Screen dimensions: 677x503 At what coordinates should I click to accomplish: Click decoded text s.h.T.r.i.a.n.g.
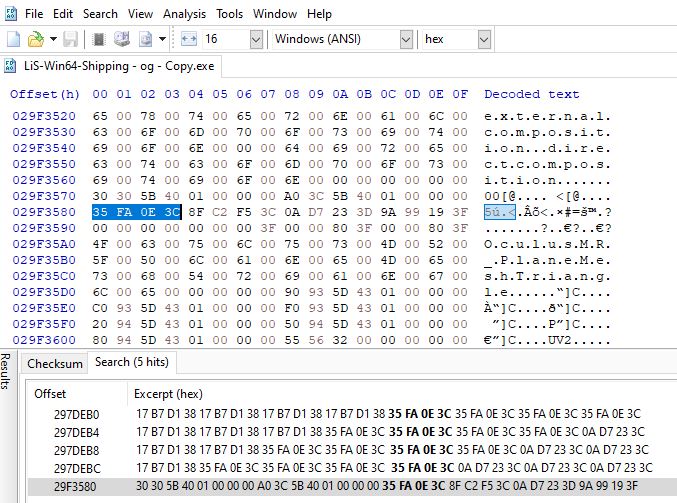tap(547, 276)
